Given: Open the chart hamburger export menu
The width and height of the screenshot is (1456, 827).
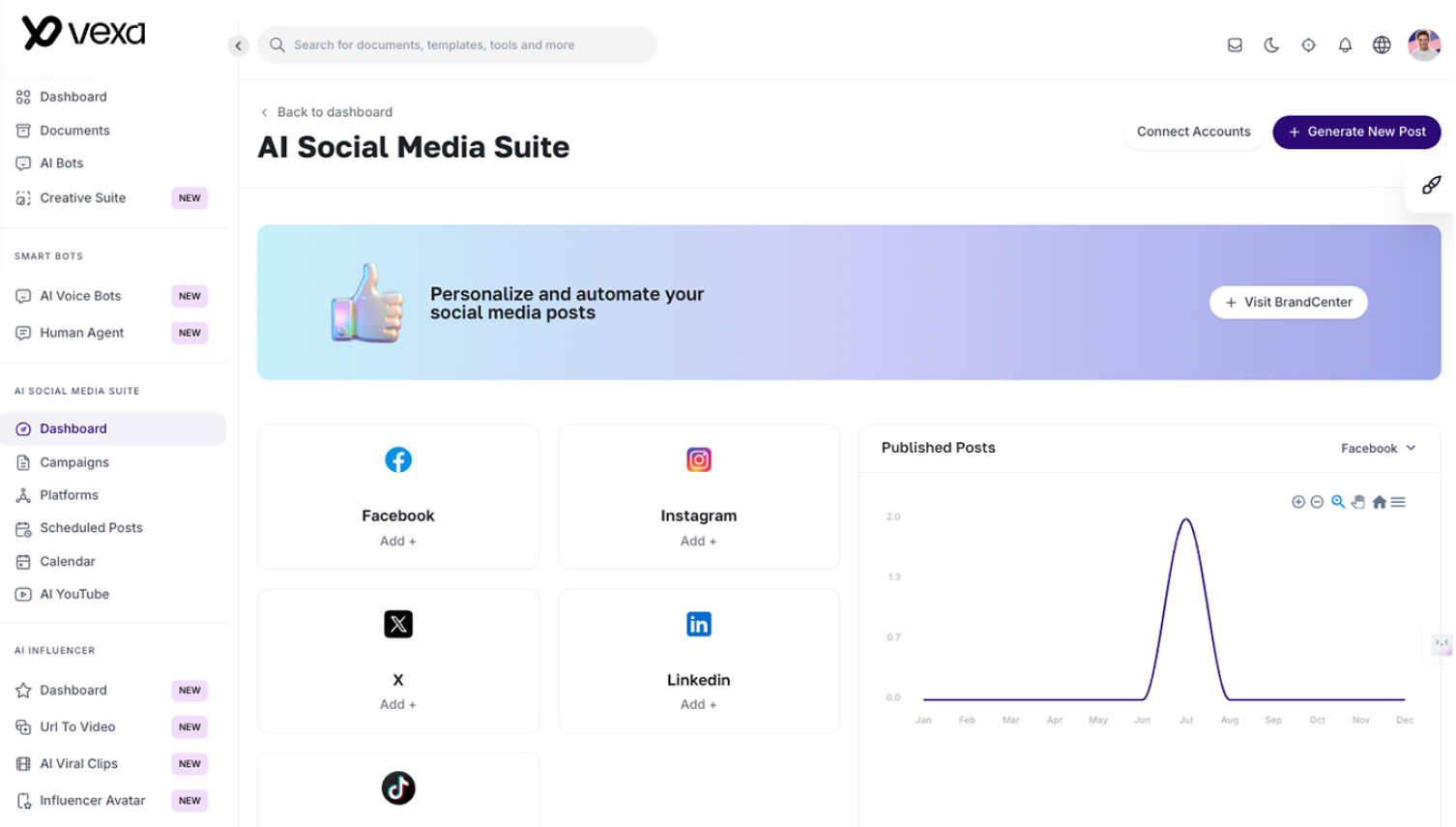Looking at the screenshot, I should [x=1398, y=502].
